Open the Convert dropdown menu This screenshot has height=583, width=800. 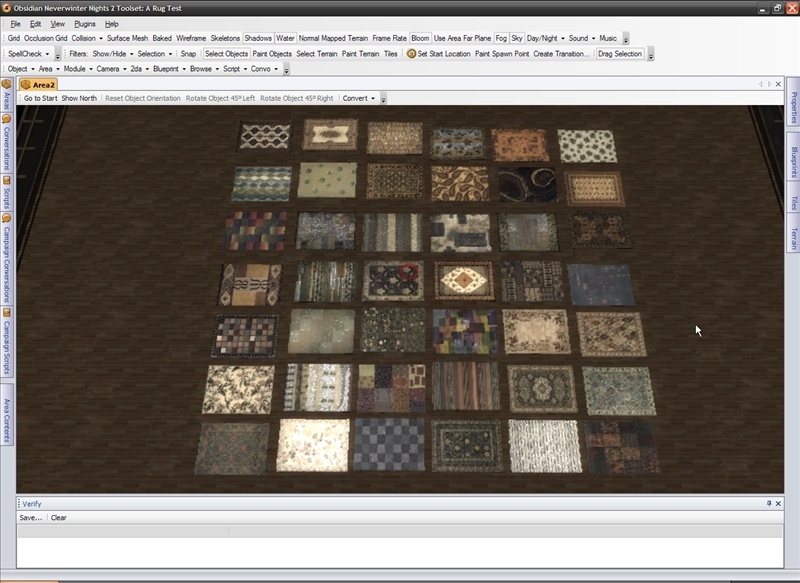[x=358, y=99]
